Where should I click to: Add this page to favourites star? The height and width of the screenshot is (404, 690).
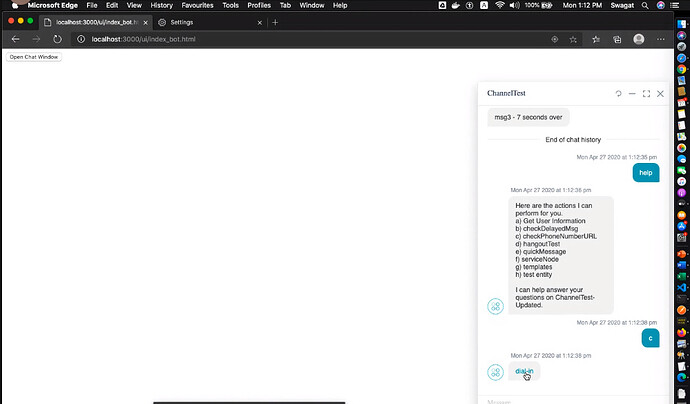[575, 39]
